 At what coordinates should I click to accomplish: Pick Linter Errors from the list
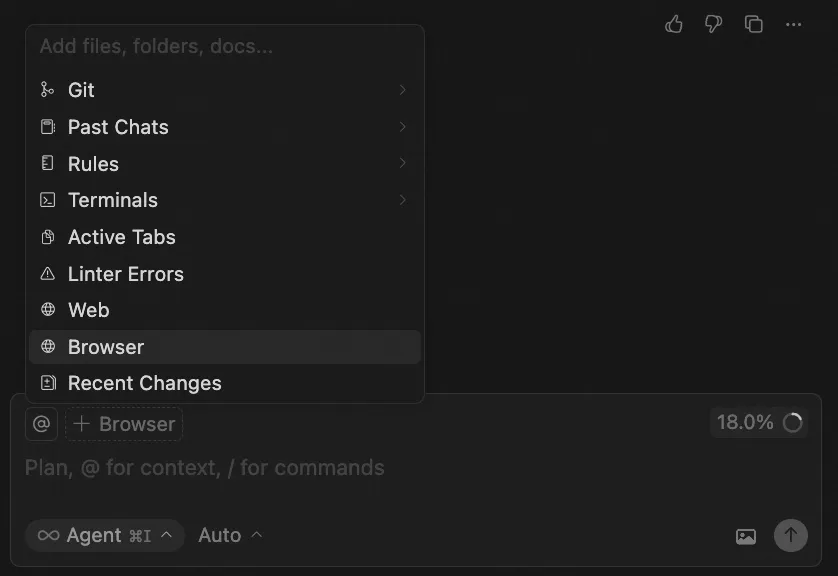pos(125,274)
